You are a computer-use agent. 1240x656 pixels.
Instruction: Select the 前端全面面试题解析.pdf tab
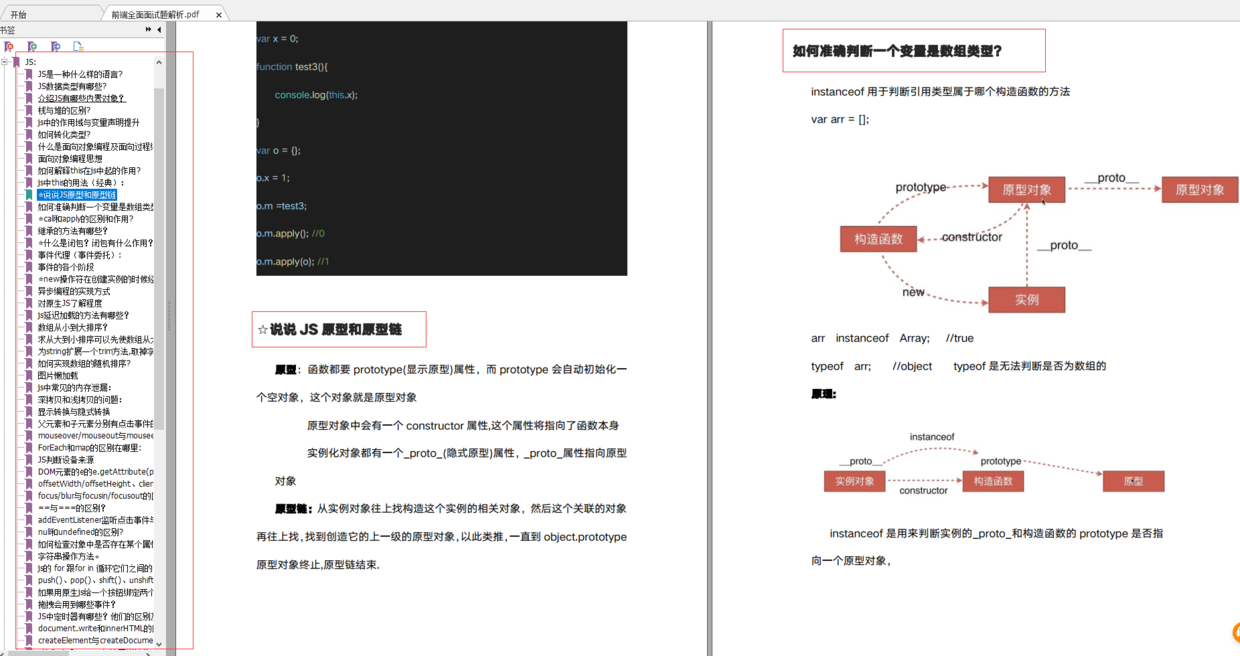click(x=155, y=15)
